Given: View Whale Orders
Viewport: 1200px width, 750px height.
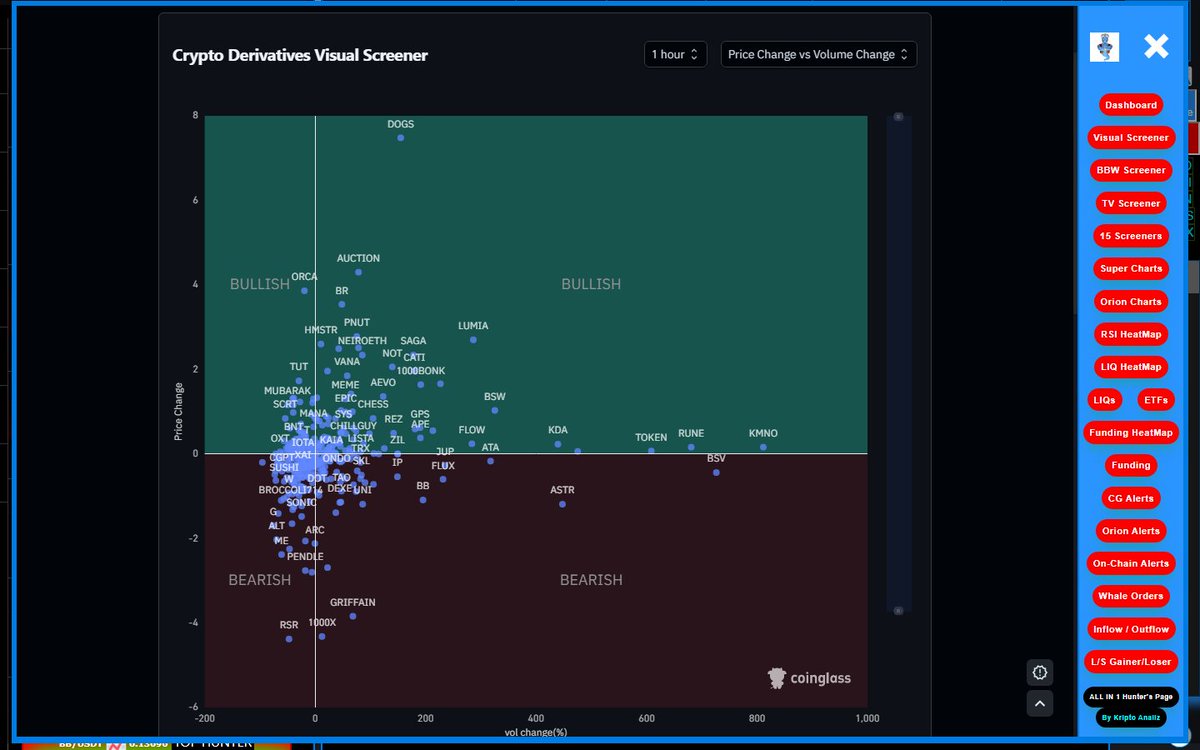Looking at the screenshot, I should 1131,596.
